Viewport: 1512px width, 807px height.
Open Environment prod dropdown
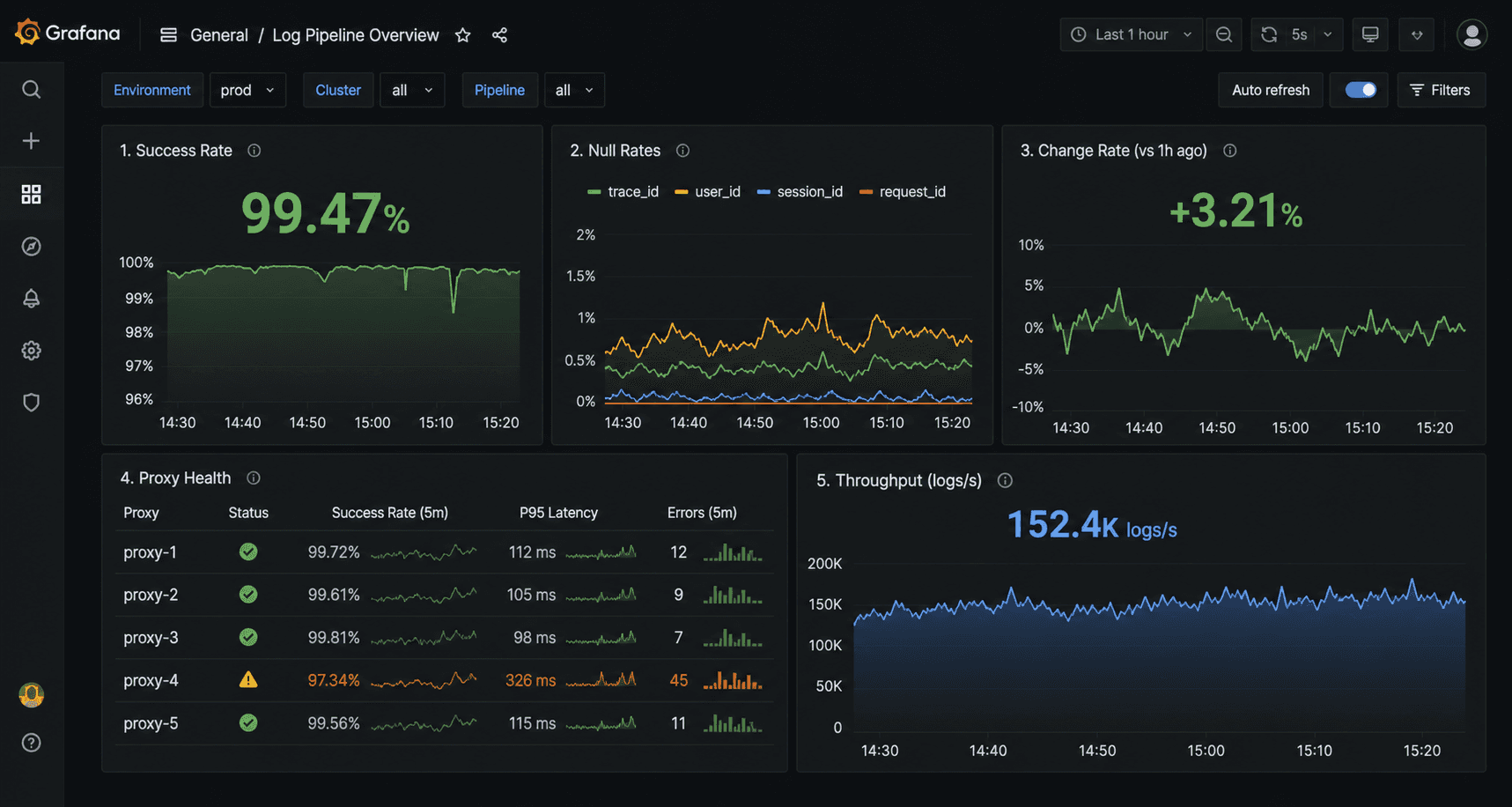[247, 90]
